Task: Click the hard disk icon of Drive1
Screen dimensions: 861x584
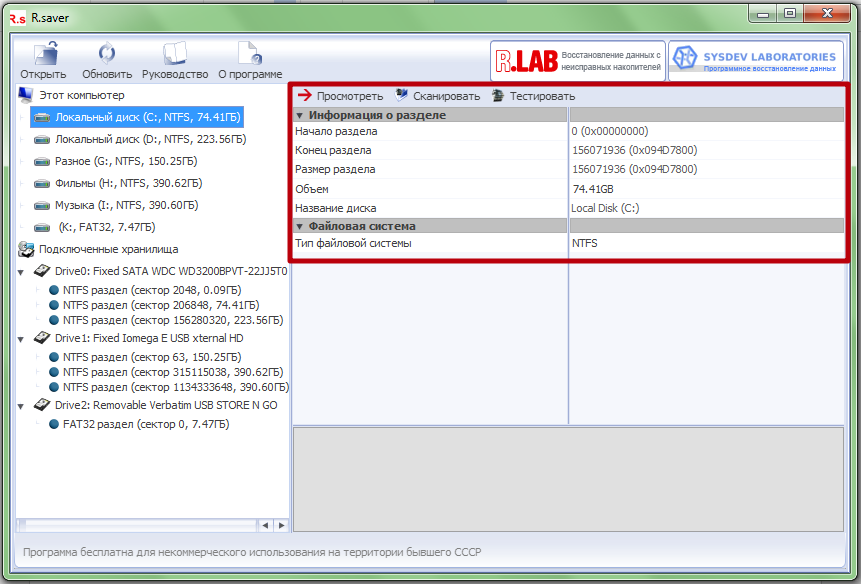Action: pyautogui.click(x=42, y=338)
